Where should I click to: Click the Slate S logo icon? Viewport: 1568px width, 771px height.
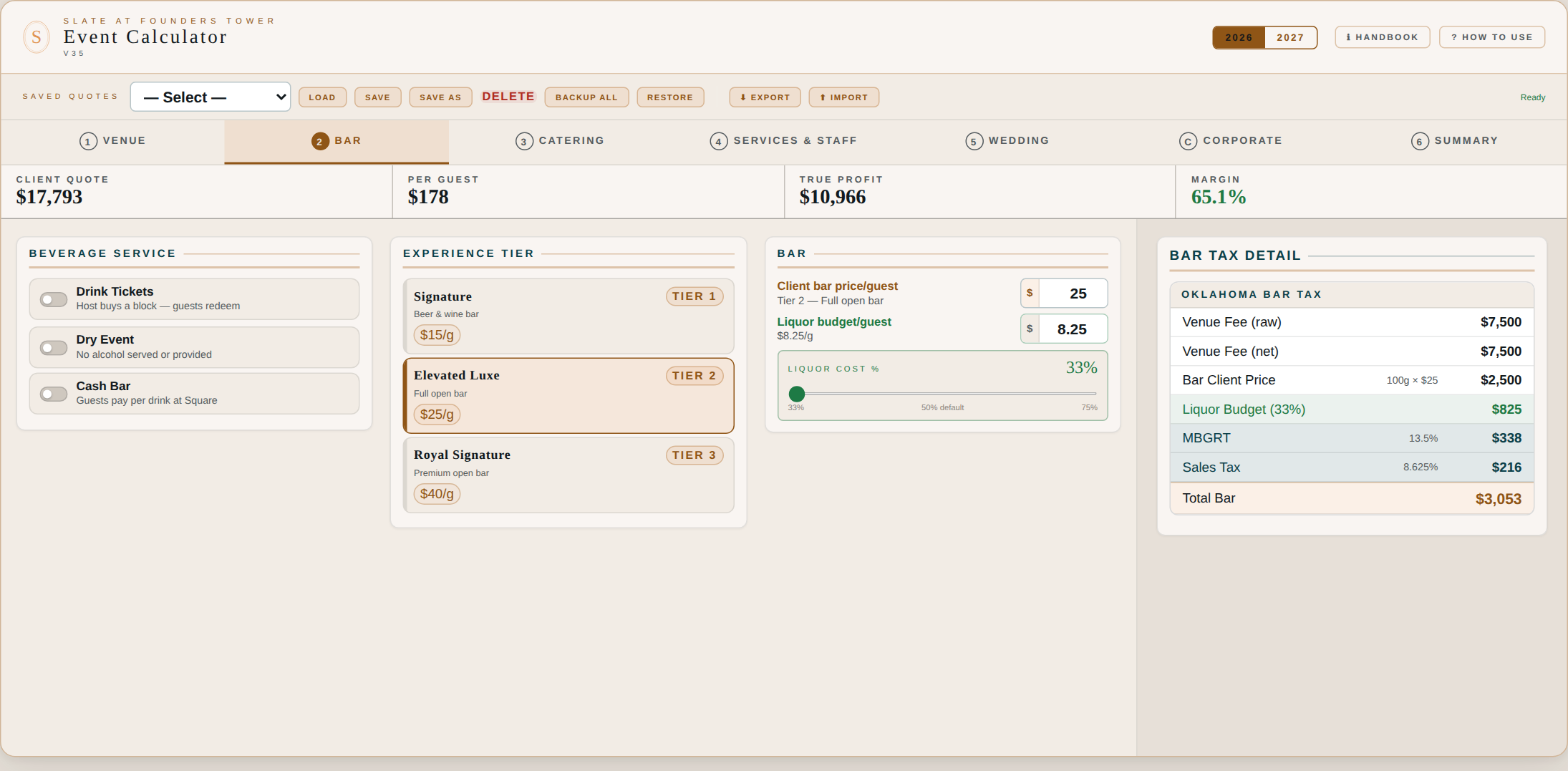(37, 37)
